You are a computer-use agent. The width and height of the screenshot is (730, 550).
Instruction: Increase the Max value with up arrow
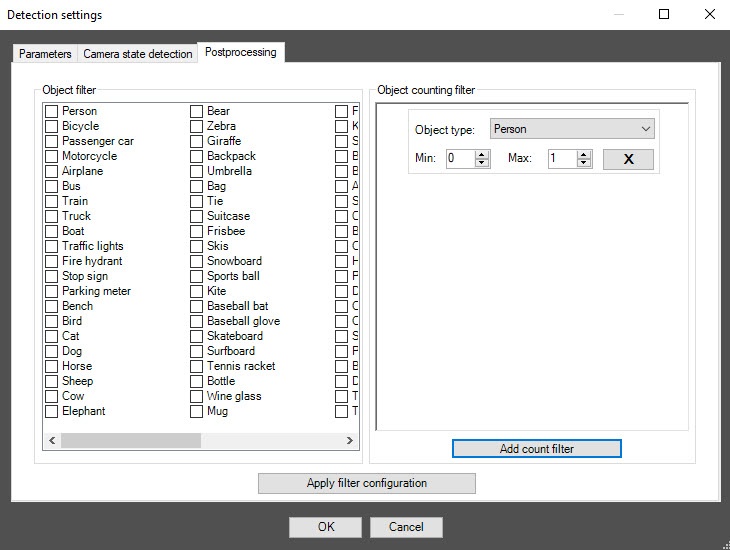tap(585, 155)
